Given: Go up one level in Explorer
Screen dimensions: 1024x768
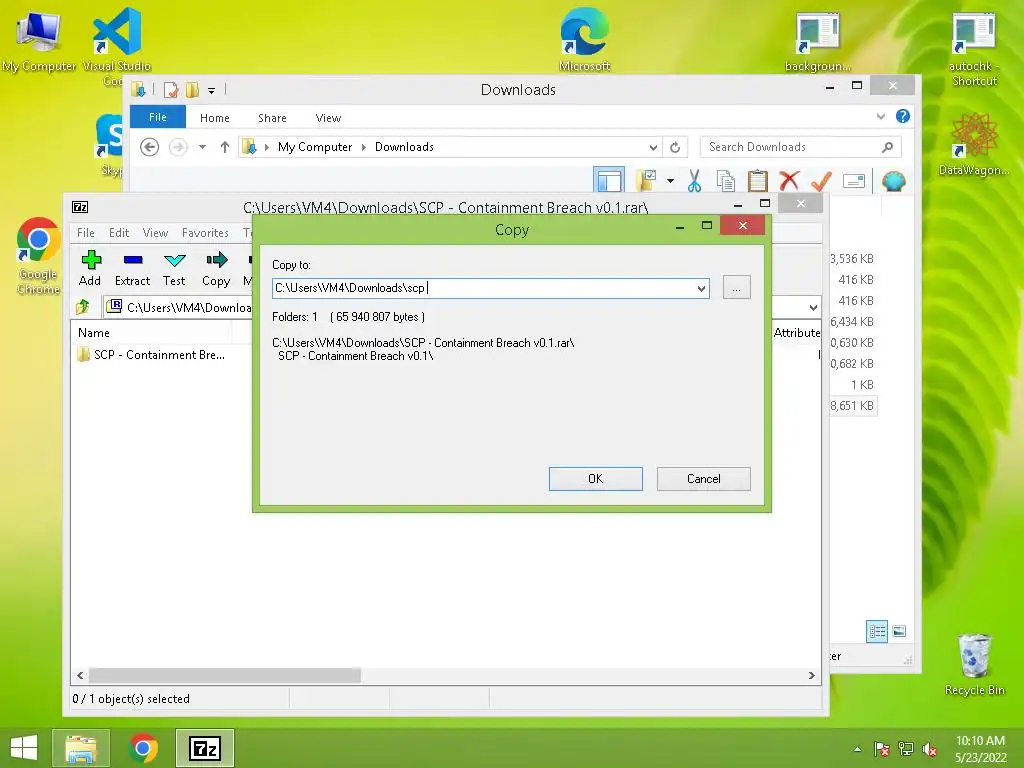Looking at the screenshot, I should point(225,147).
